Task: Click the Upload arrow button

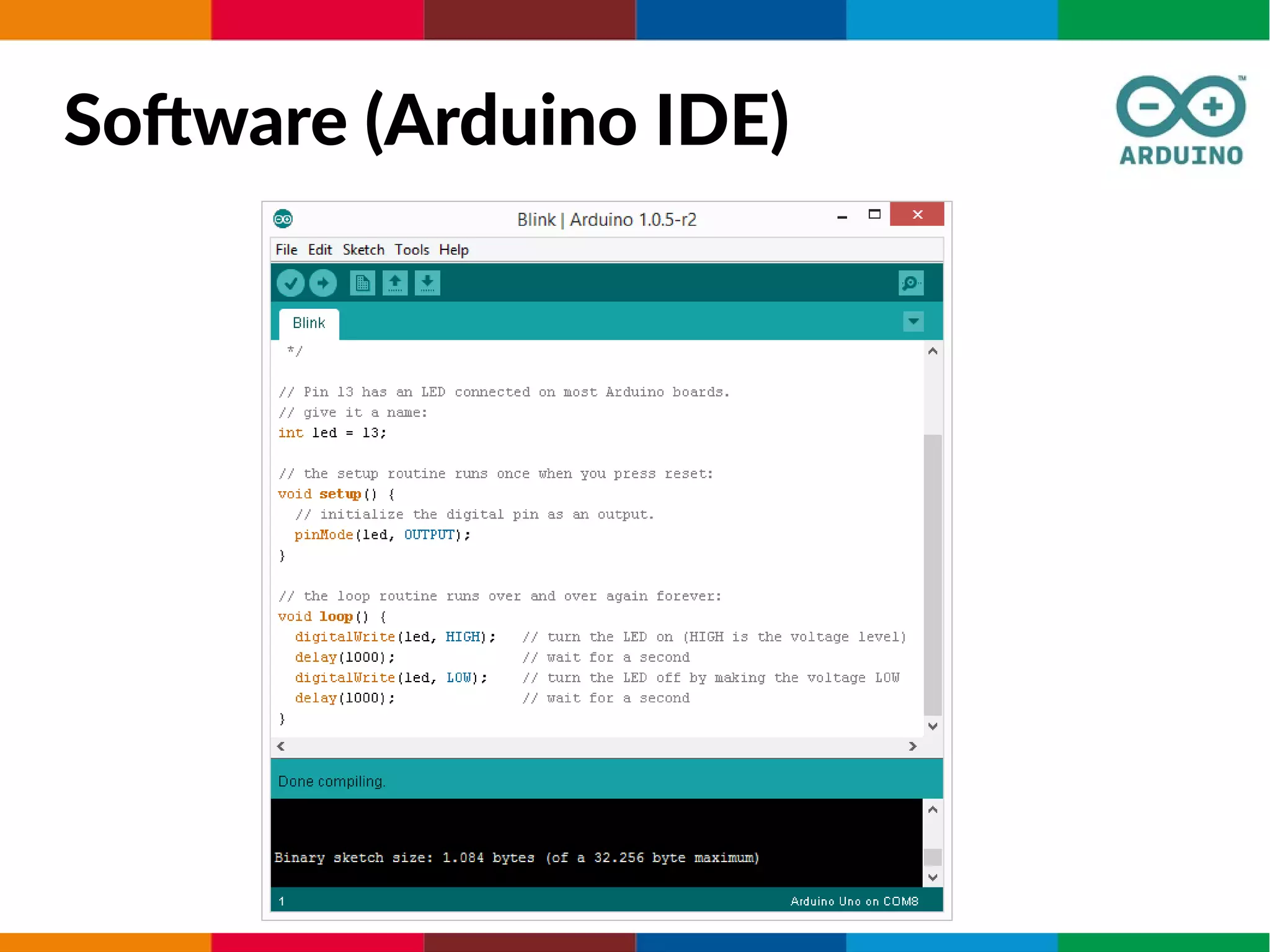Action: pyautogui.click(x=323, y=283)
